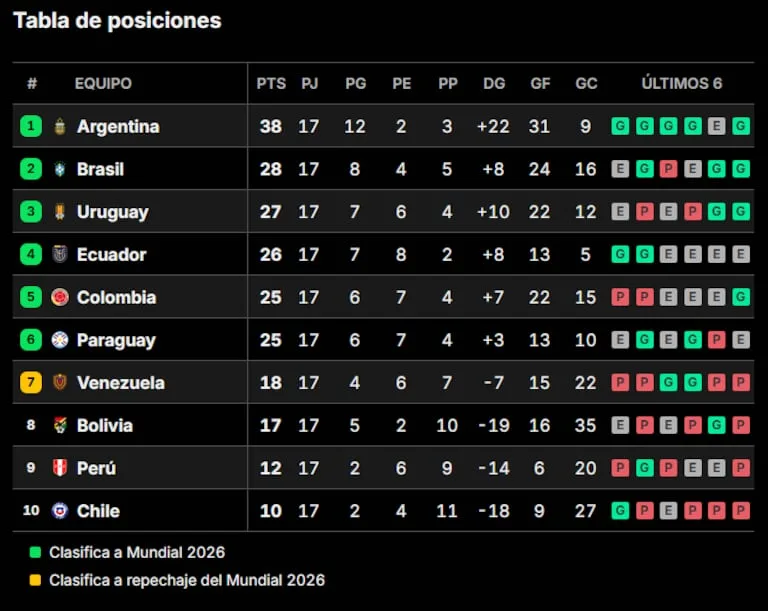The width and height of the screenshot is (768, 611).
Task: Sort table by DG column header
Action: [x=494, y=83]
